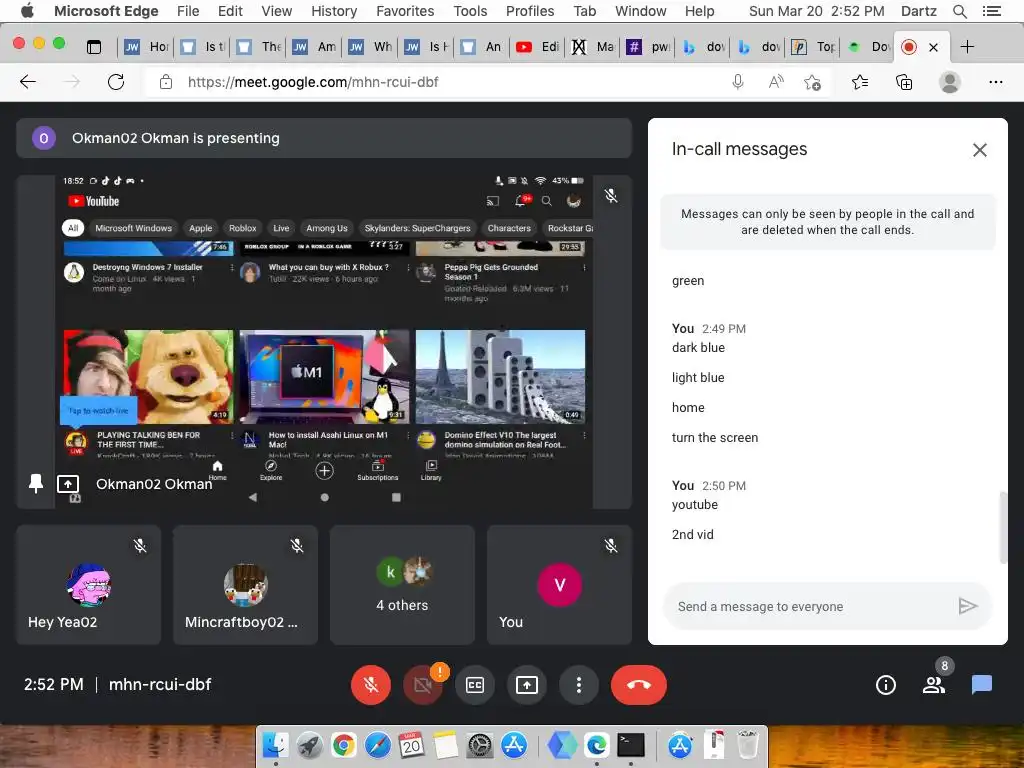This screenshot has width=1024, height=768.
Task: Open the Apple menu
Action: tap(27, 10)
